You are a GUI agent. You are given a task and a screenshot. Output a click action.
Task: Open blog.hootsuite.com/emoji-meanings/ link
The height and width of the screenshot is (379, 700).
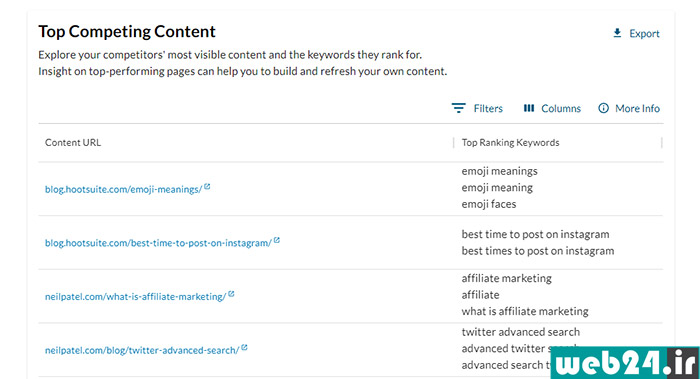[x=124, y=189]
